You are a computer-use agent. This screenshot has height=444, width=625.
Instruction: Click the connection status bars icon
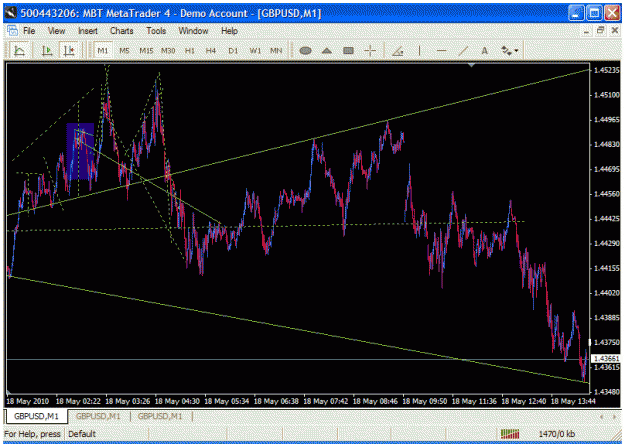pos(510,433)
